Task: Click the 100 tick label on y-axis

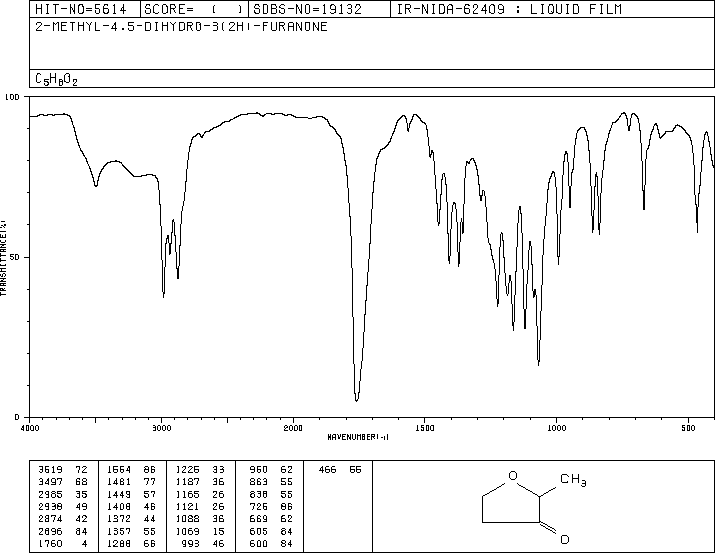Action: (12, 97)
